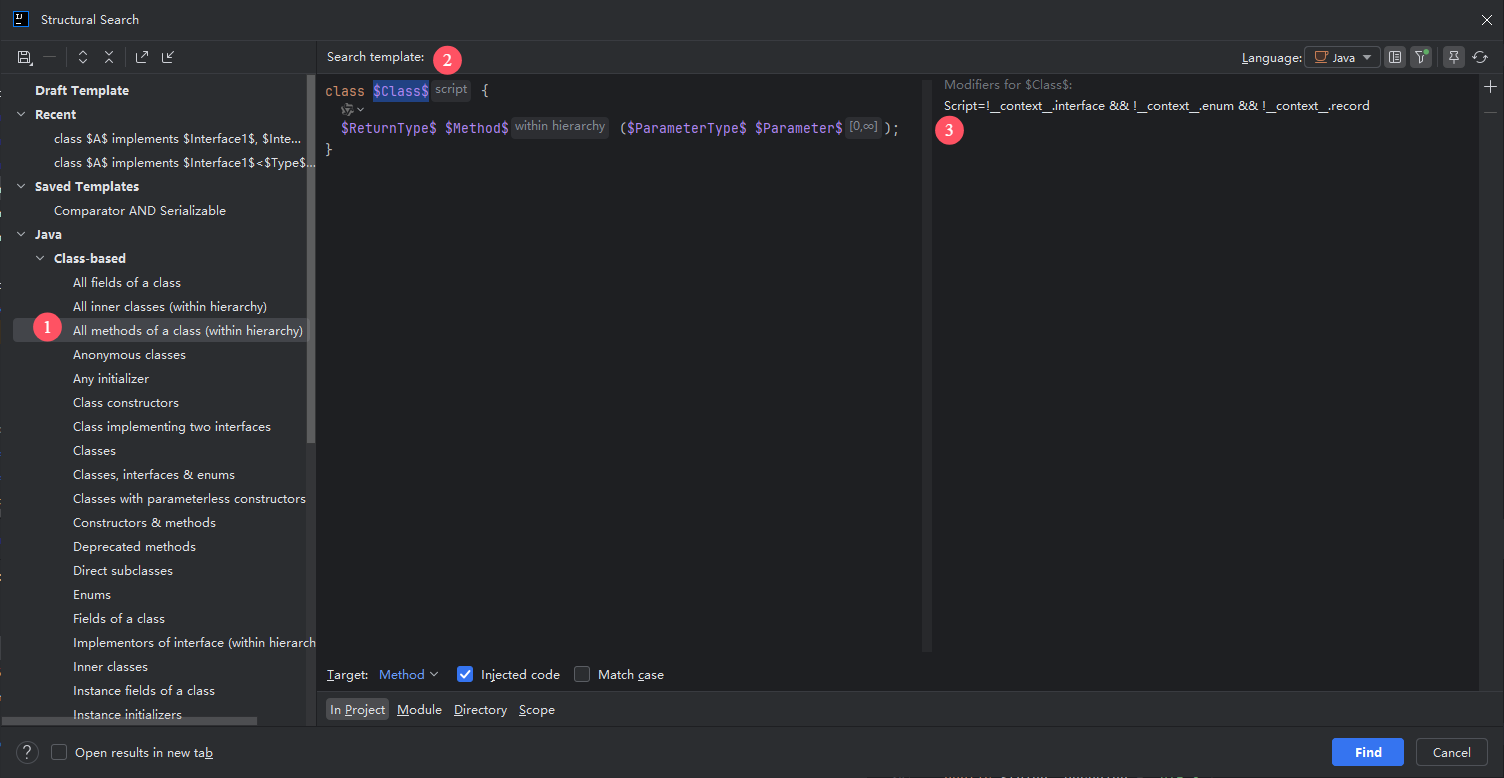Click the $ParameterType$ variable in the template

tap(686, 128)
